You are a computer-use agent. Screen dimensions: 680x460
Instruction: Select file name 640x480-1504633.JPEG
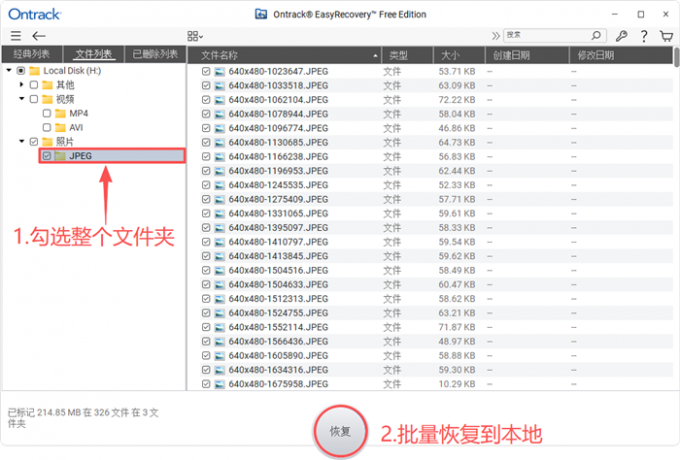pos(278,284)
